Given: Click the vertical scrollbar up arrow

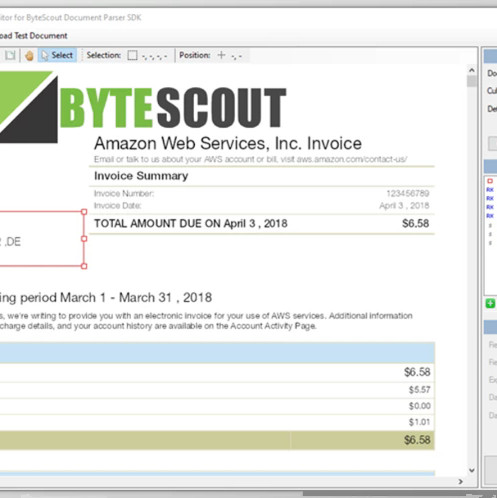Looking at the screenshot, I should 472,70.
